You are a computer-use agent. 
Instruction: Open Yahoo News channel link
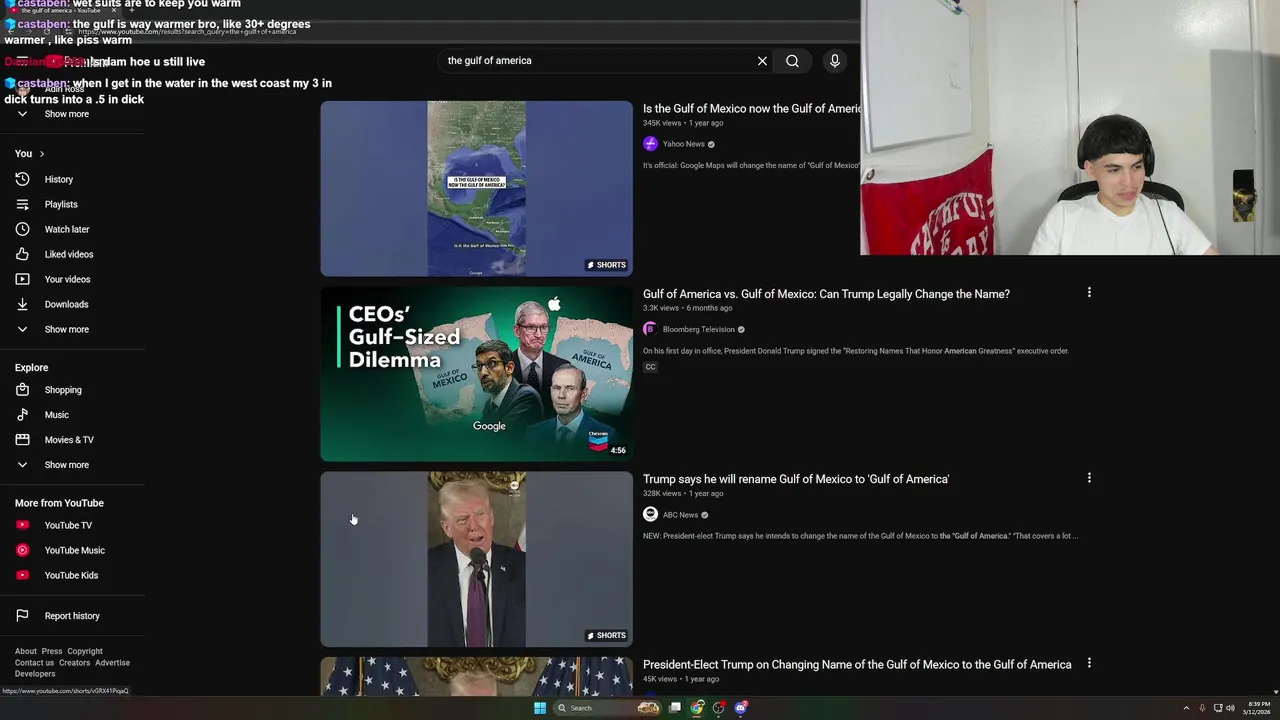(x=684, y=144)
